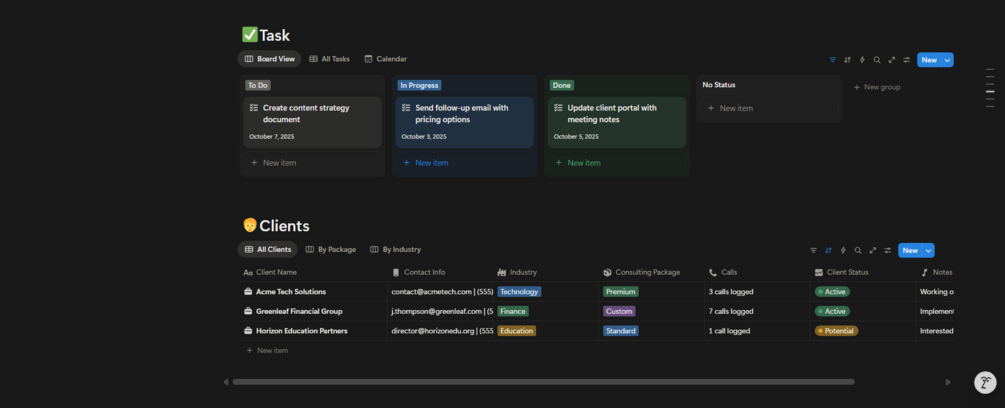
Task: Click Potential status tag for Horizon
Action: click(836, 331)
